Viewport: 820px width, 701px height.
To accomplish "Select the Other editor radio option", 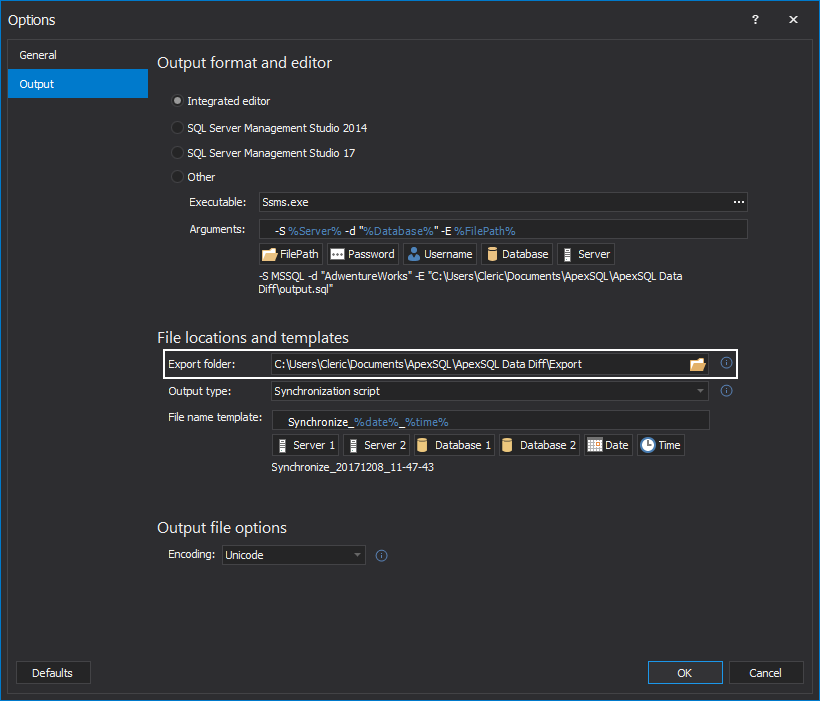I will 178,177.
